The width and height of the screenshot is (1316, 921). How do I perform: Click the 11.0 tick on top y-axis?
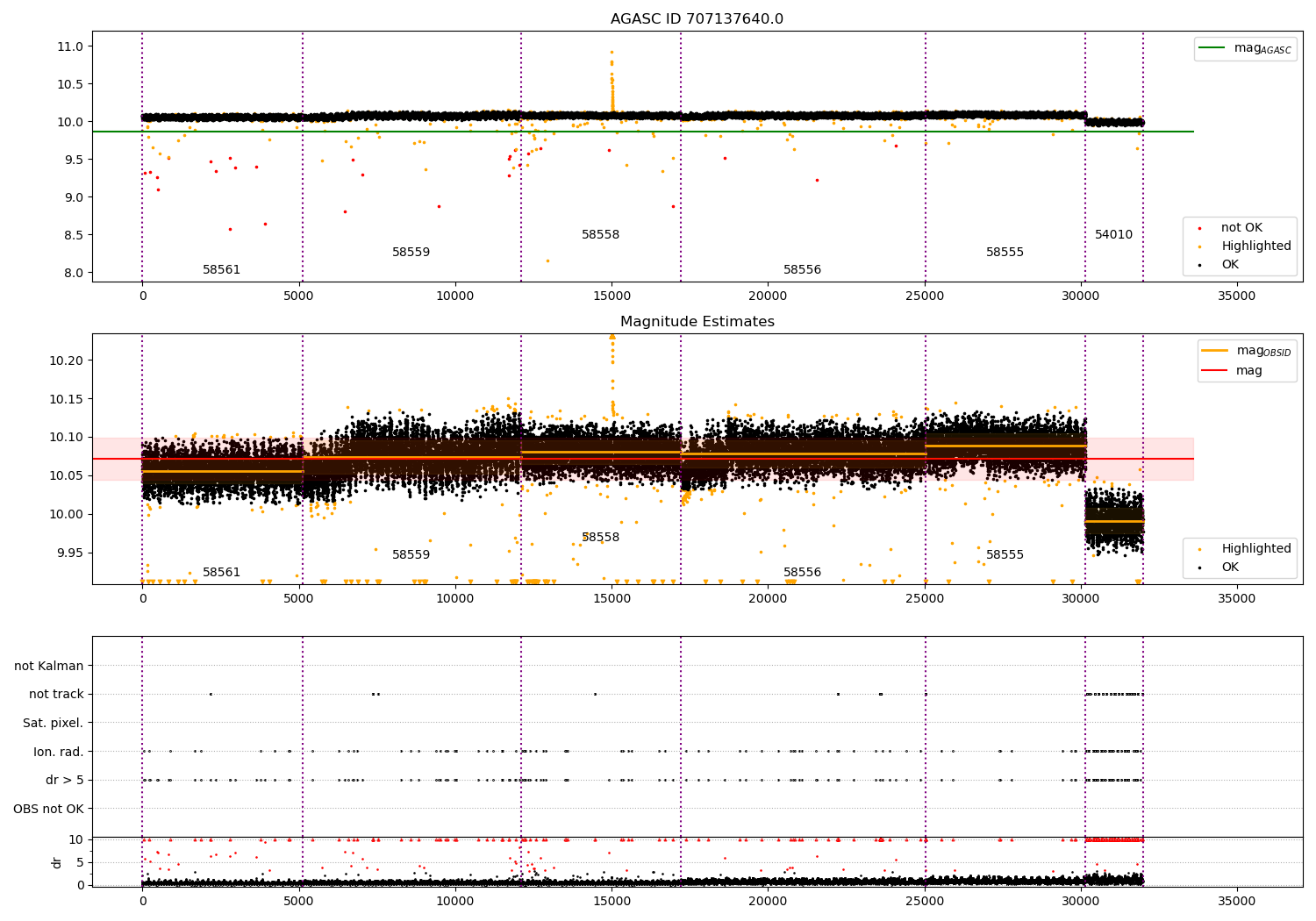pyautogui.click(x=69, y=46)
